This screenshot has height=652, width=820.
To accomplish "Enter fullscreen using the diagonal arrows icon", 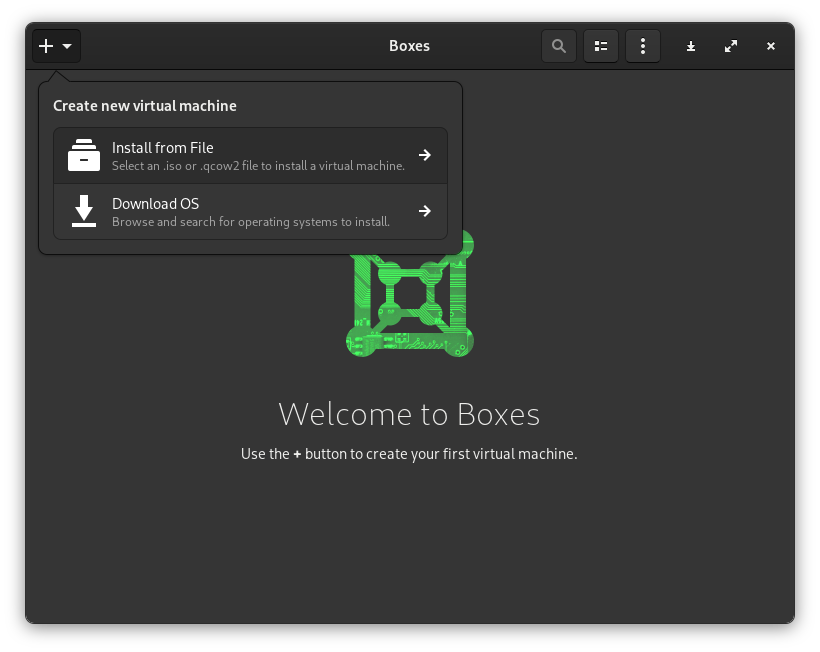I will click(731, 46).
